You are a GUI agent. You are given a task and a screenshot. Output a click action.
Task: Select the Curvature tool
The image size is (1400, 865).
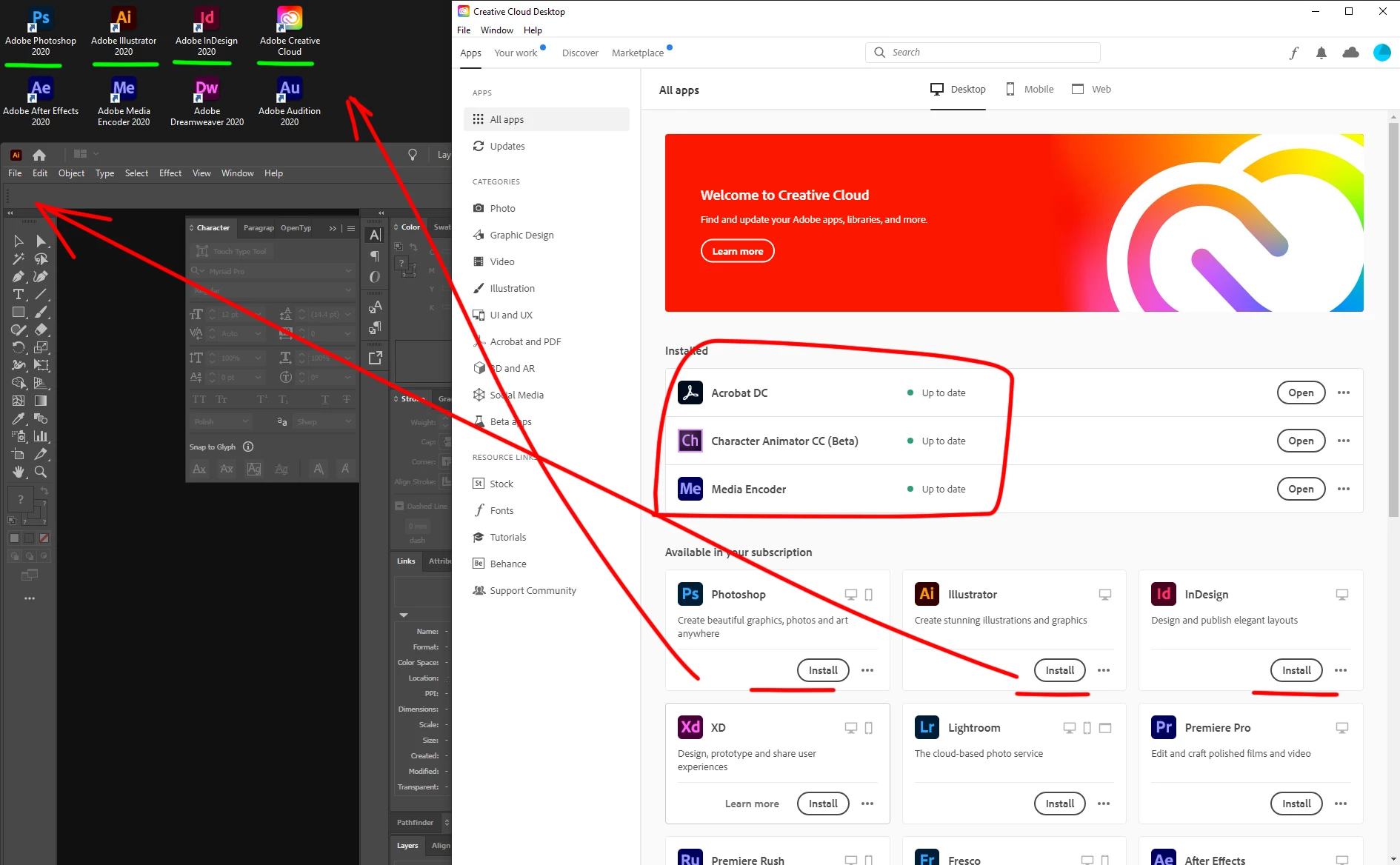pos(41,276)
